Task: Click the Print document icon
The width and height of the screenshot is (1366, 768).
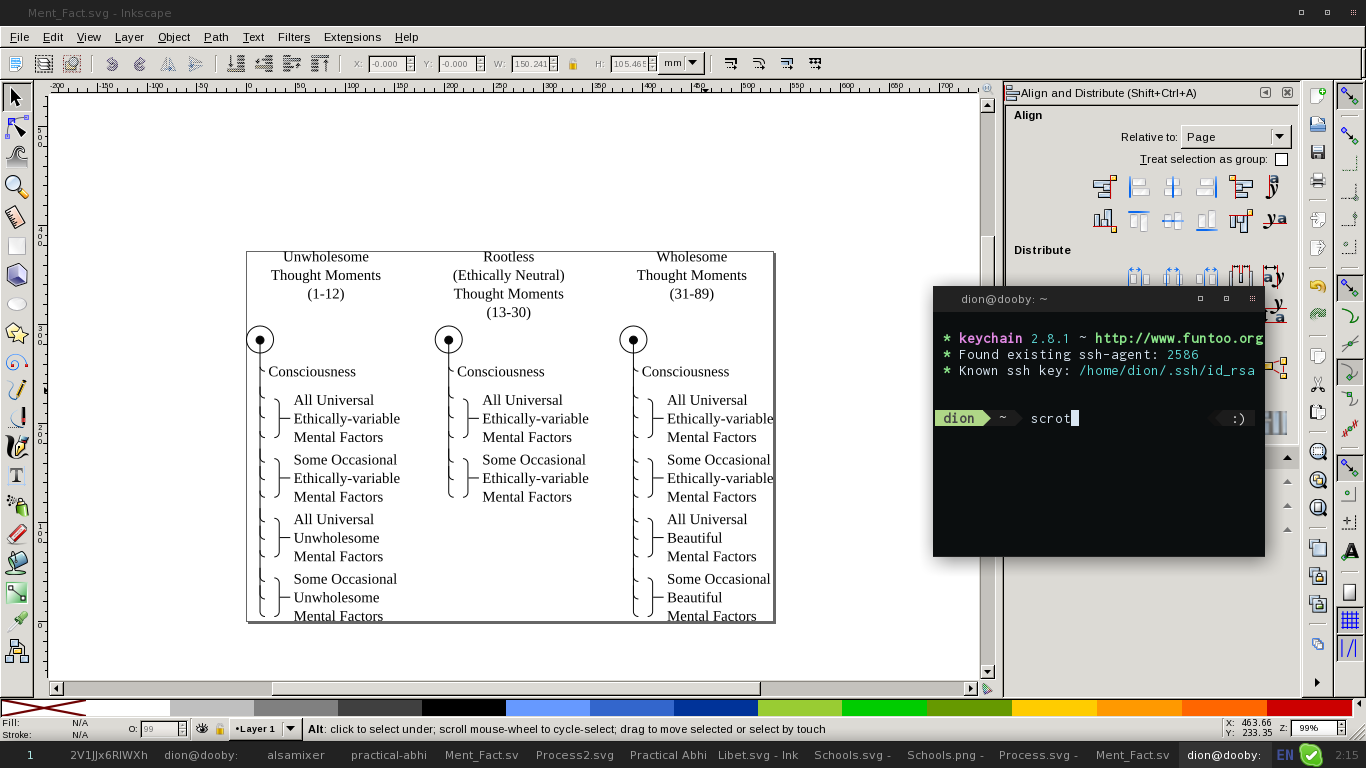Action: 1317,181
